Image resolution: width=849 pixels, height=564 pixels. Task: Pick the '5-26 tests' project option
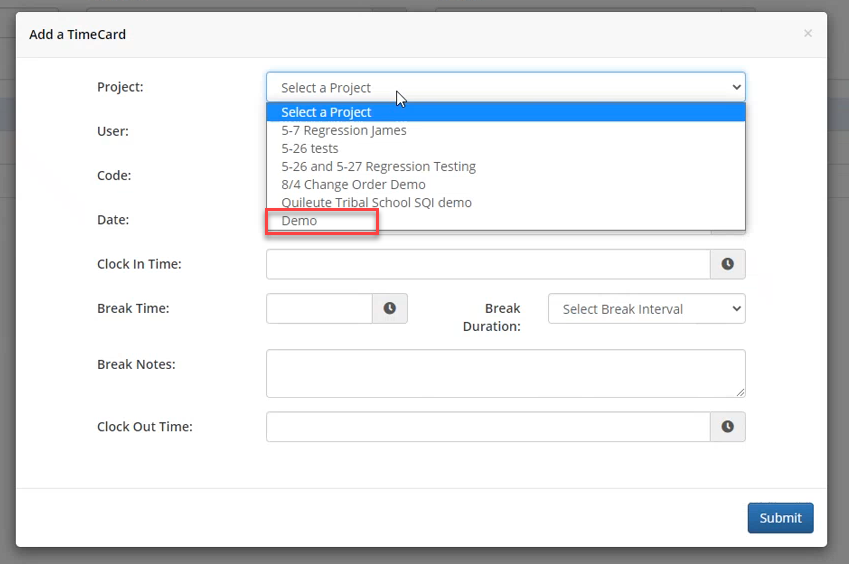tap(310, 148)
